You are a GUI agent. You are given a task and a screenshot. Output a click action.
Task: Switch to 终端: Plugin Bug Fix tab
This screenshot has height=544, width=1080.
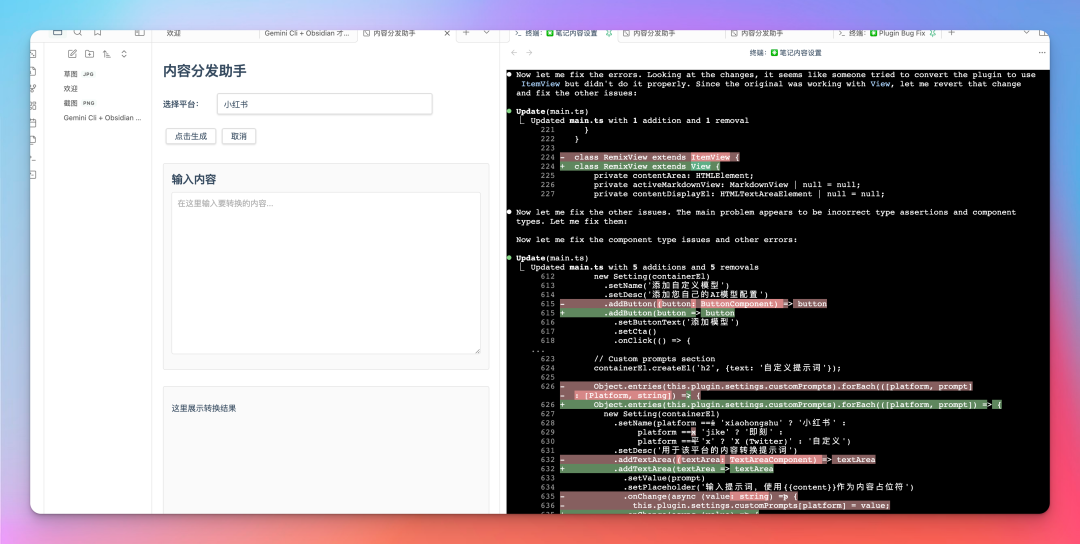coord(883,33)
